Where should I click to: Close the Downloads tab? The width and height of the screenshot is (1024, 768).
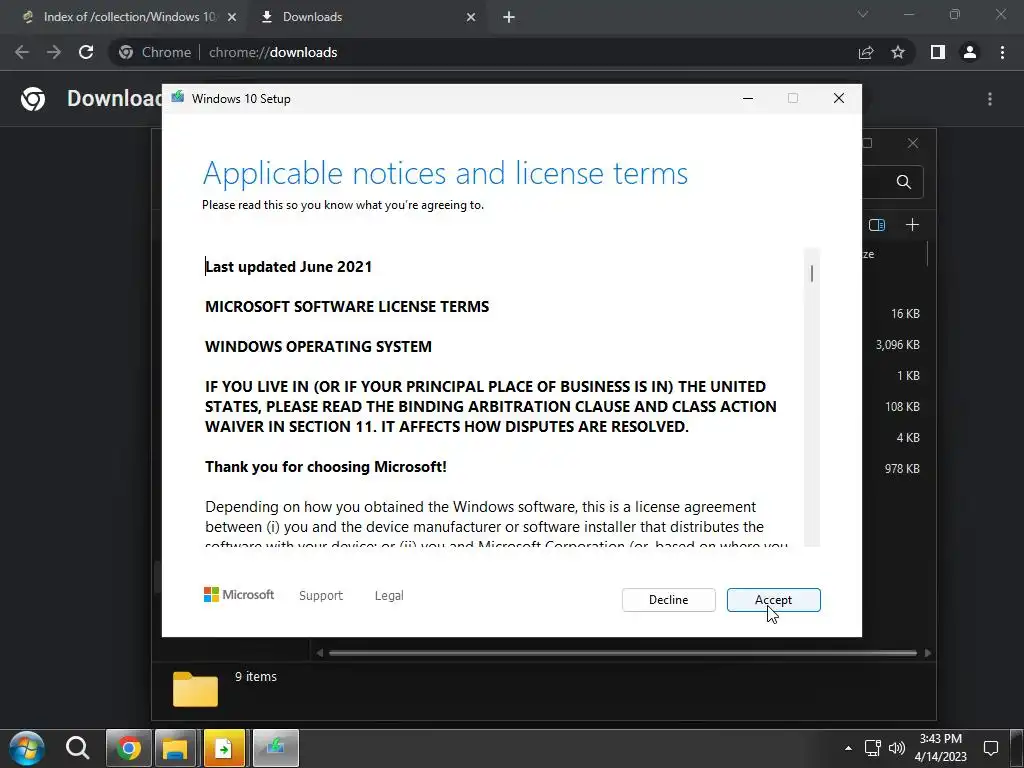click(471, 18)
